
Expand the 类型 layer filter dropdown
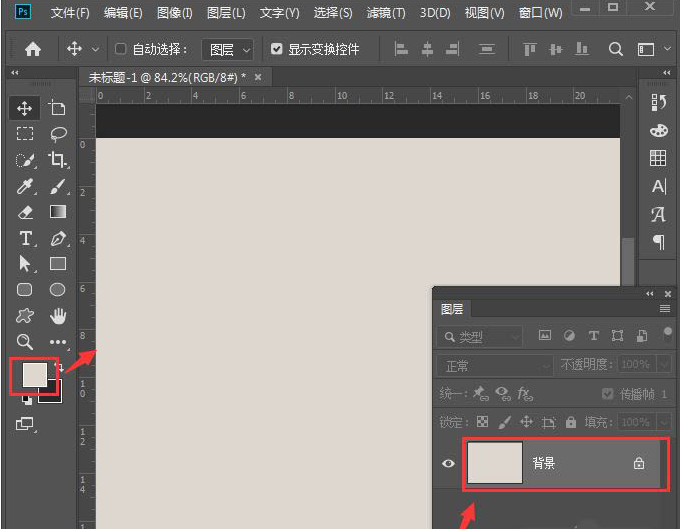[x=480, y=337]
